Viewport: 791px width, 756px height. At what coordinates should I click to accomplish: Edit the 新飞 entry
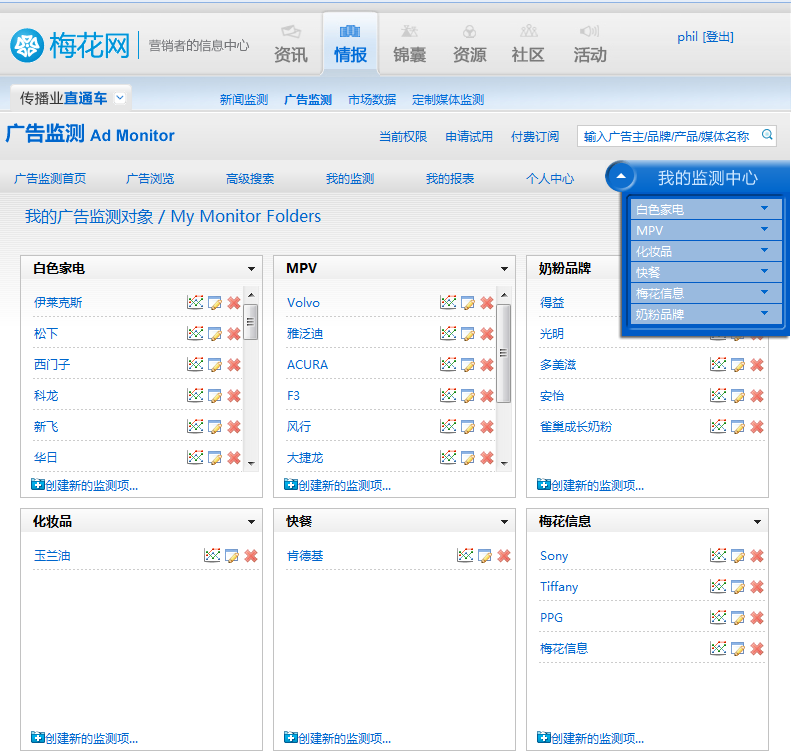click(215, 427)
